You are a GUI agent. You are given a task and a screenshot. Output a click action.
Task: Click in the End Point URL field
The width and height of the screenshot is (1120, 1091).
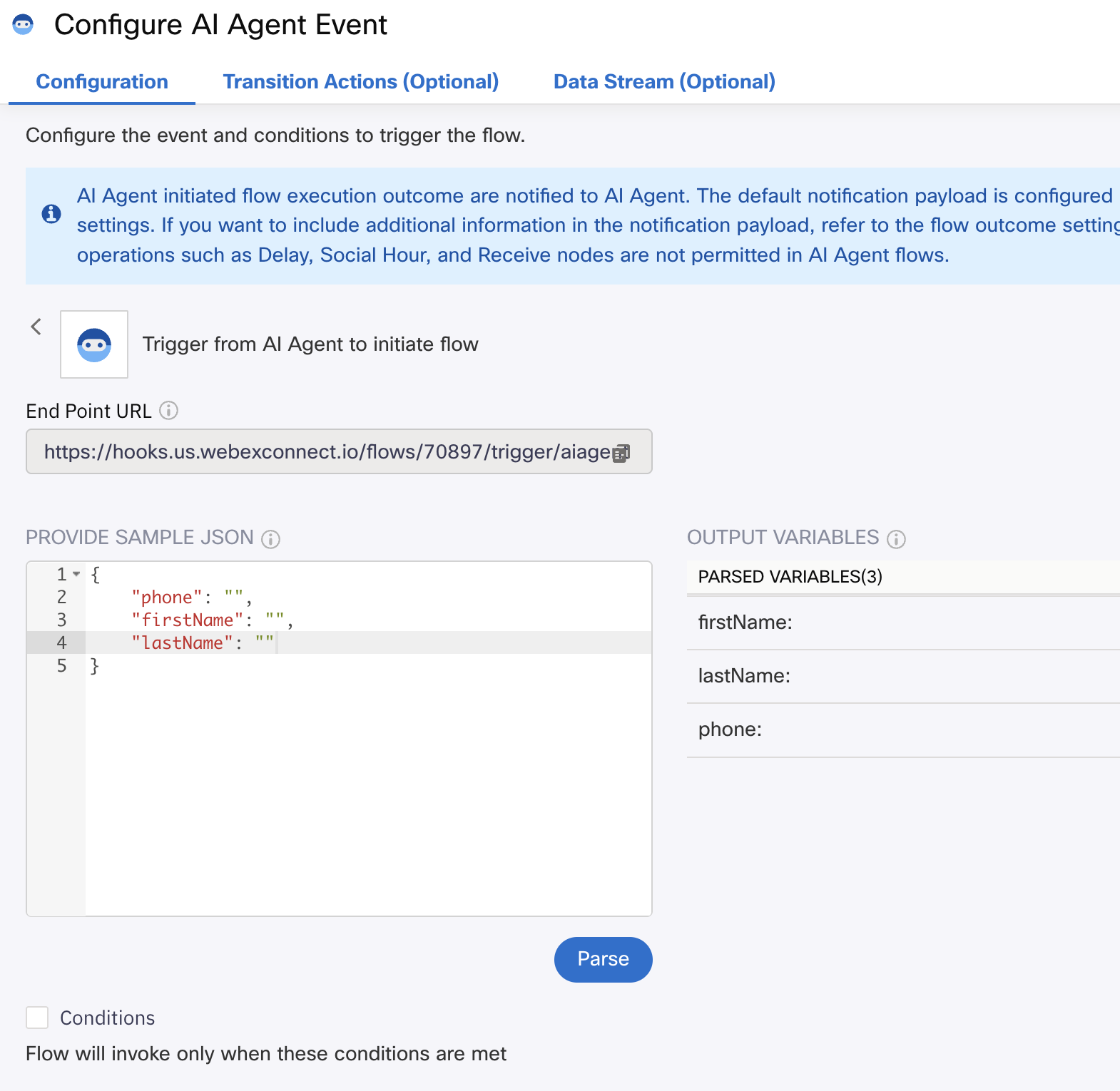(339, 451)
